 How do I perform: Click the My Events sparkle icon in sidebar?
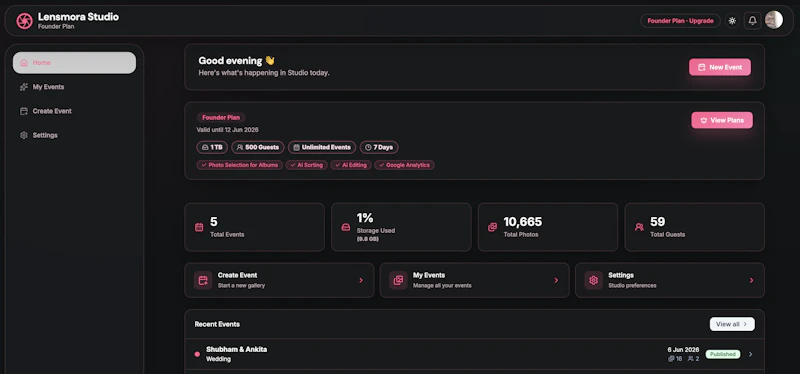tap(23, 87)
